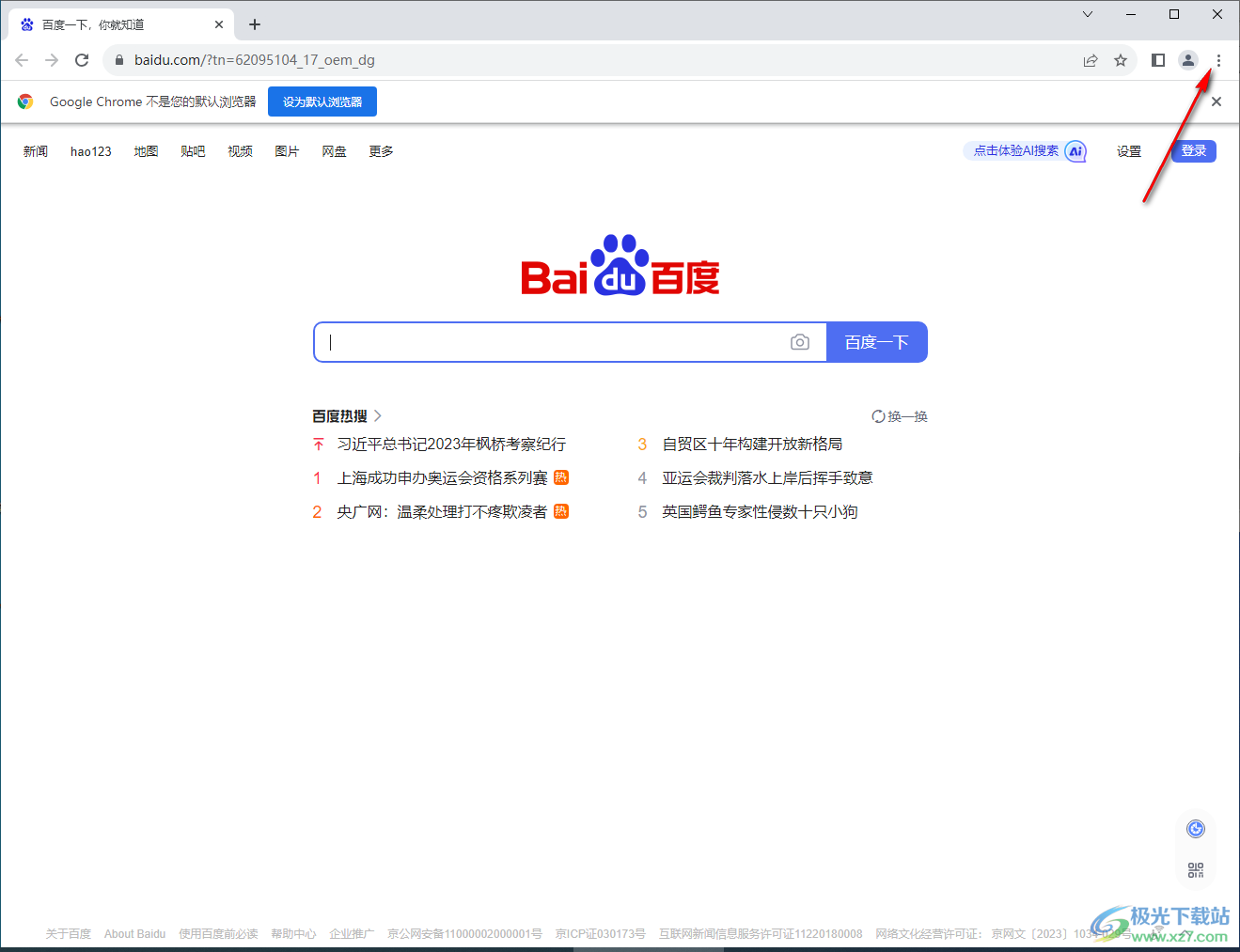Click the Chrome logo in the notification bar
This screenshot has height=952, width=1240.
(25, 101)
